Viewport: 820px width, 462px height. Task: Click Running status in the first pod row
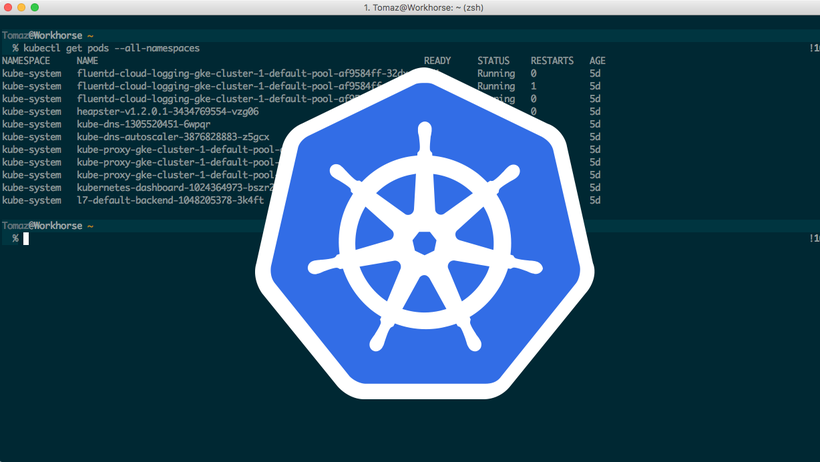click(496, 73)
